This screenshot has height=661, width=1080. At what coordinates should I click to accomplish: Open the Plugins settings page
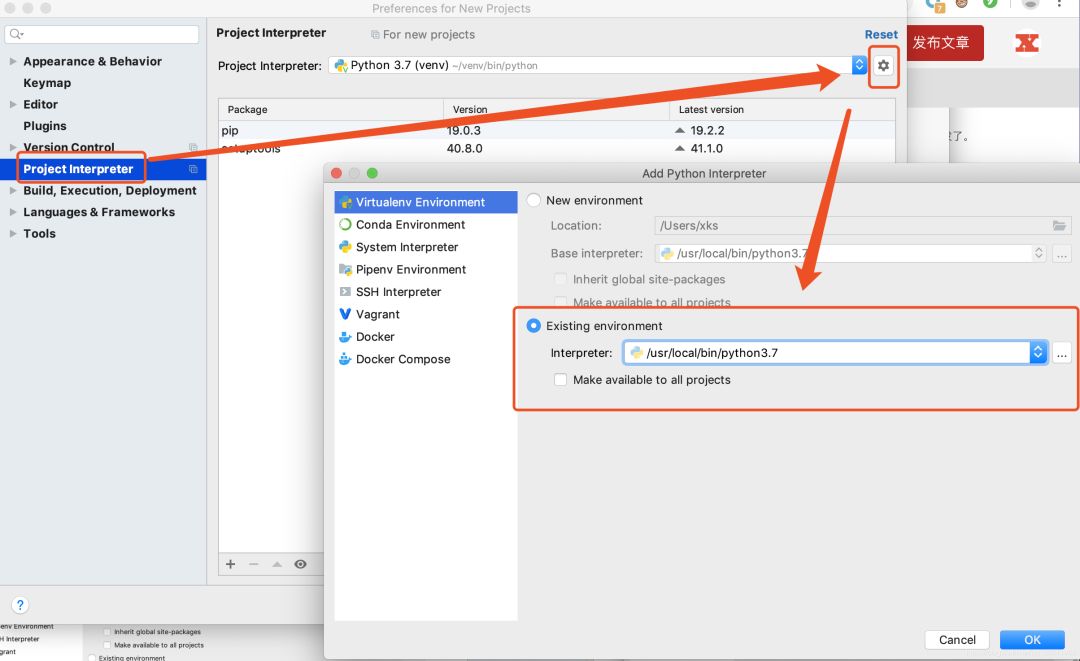(x=45, y=126)
